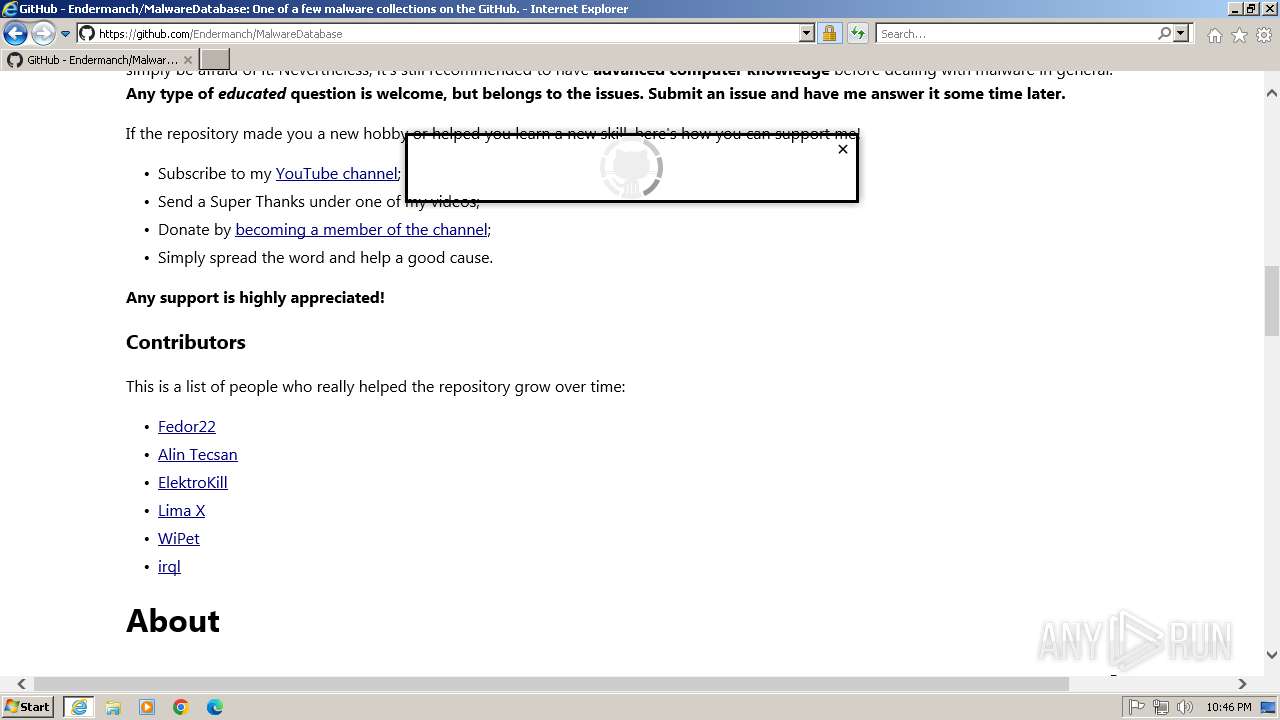Open Lima X contributor link
This screenshot has width=1280, height=720.
[181, 510]
